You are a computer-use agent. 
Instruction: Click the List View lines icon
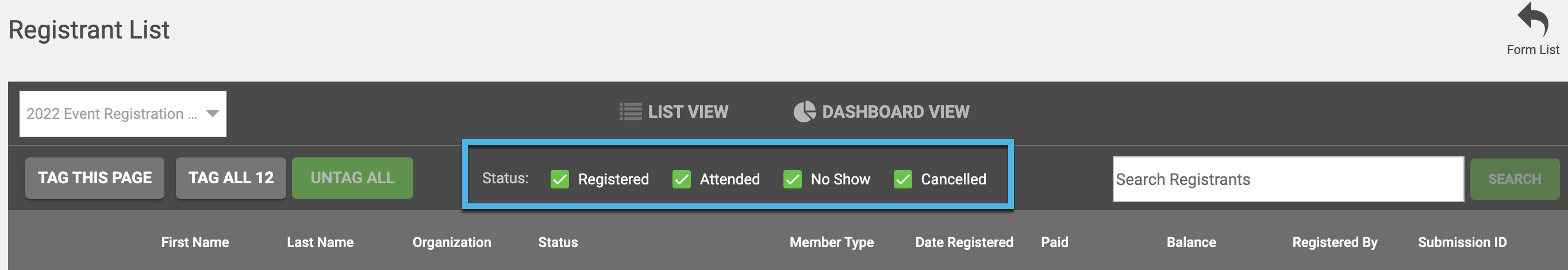click(630, 112)
